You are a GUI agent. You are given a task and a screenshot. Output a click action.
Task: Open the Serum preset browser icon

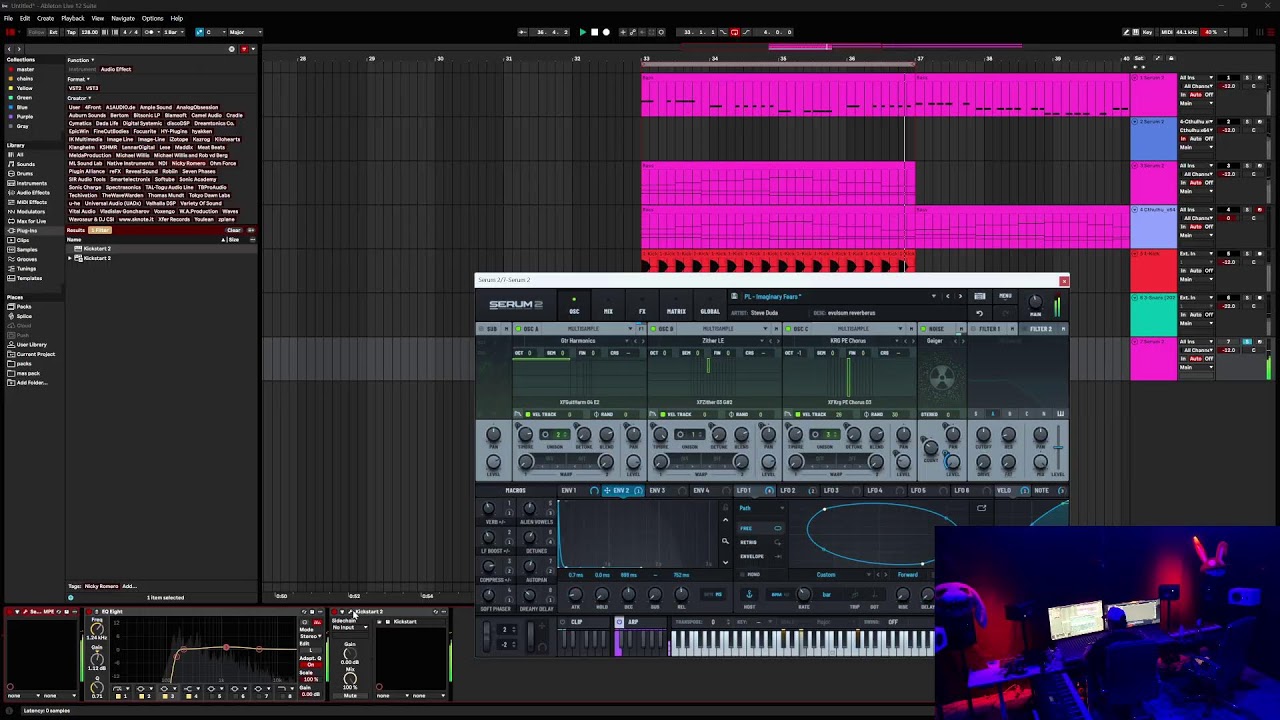(x=980, y=296)
